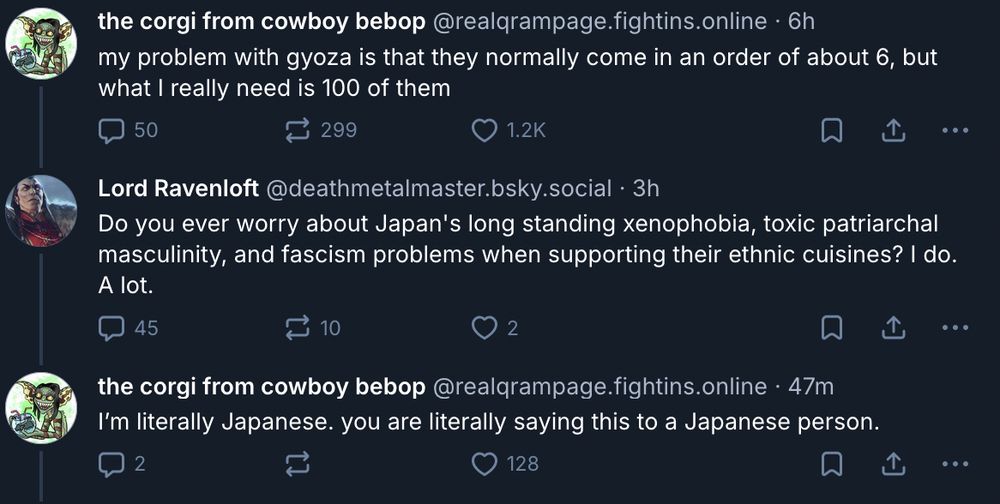
Task: Reply to the "I'm literally Japanese" post
Action: coord(112,463)
